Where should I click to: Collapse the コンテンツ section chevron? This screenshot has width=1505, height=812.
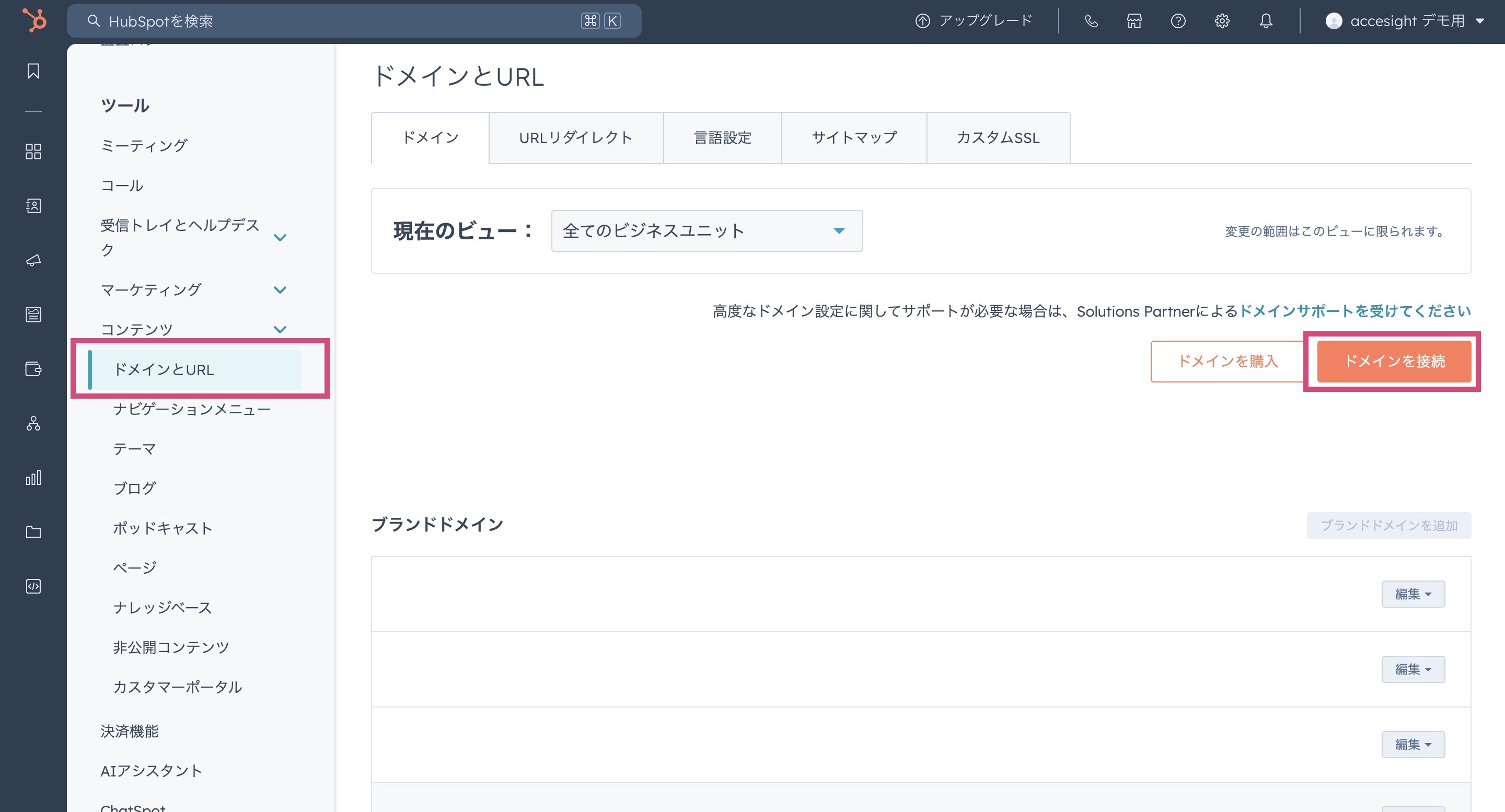click(280, 330)
